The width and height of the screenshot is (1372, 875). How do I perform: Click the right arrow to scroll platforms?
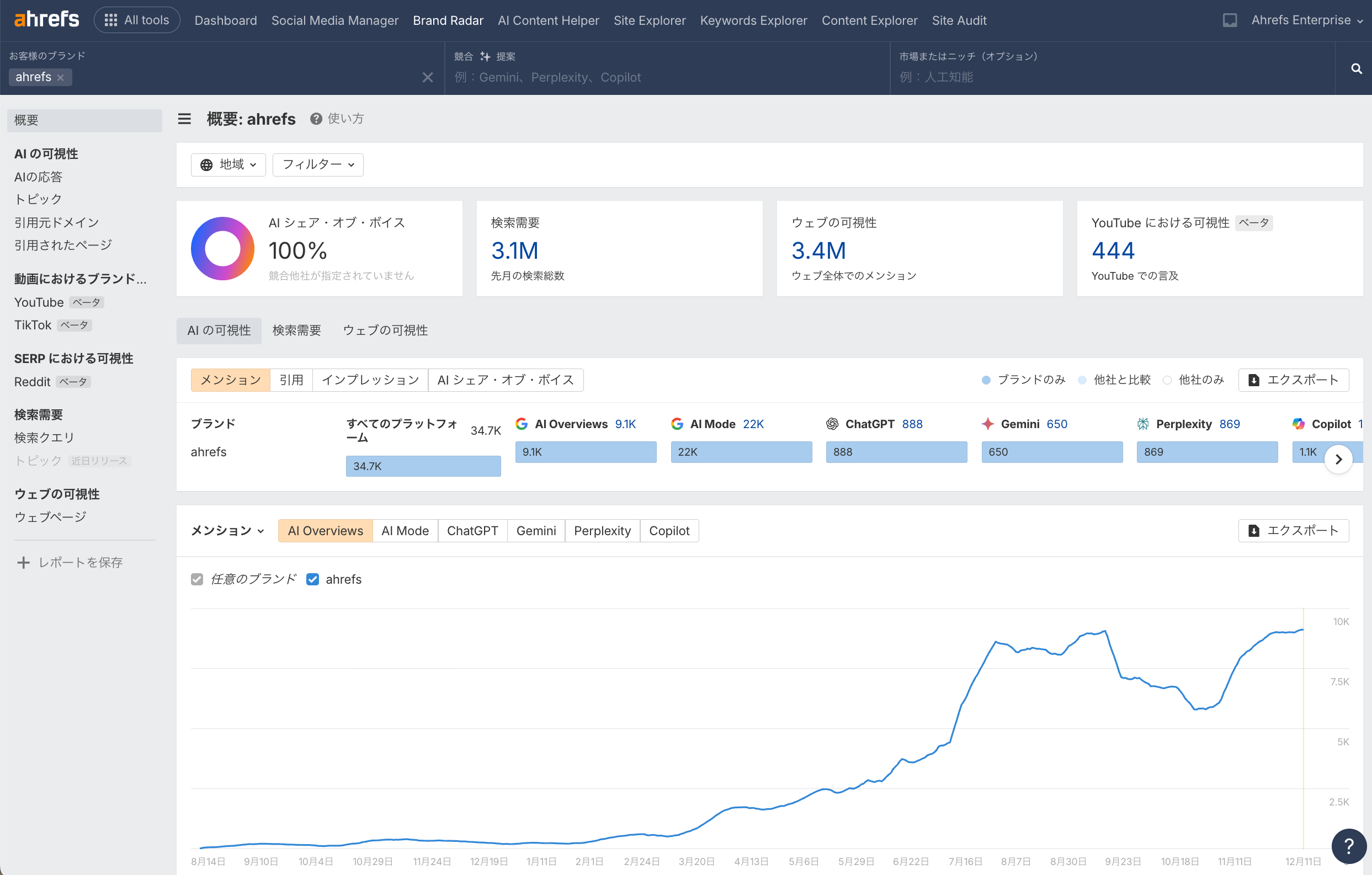pyautogui.click(x=1338, y=459)
